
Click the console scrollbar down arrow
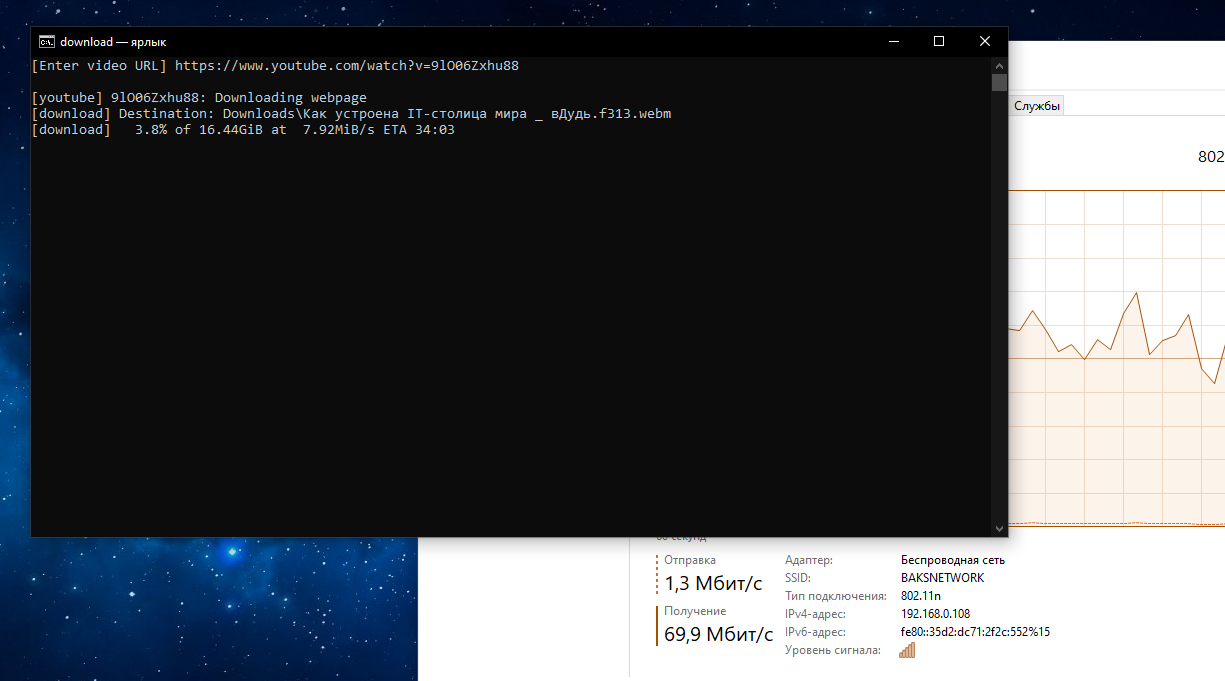[999, 529]
